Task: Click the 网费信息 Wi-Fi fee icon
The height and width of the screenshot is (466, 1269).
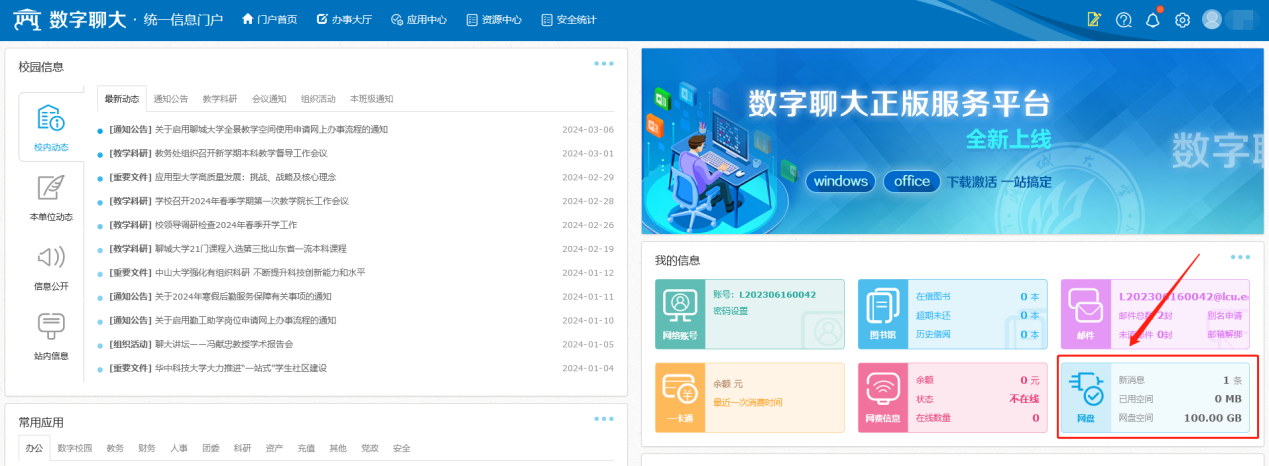Action: coord(881,396)
